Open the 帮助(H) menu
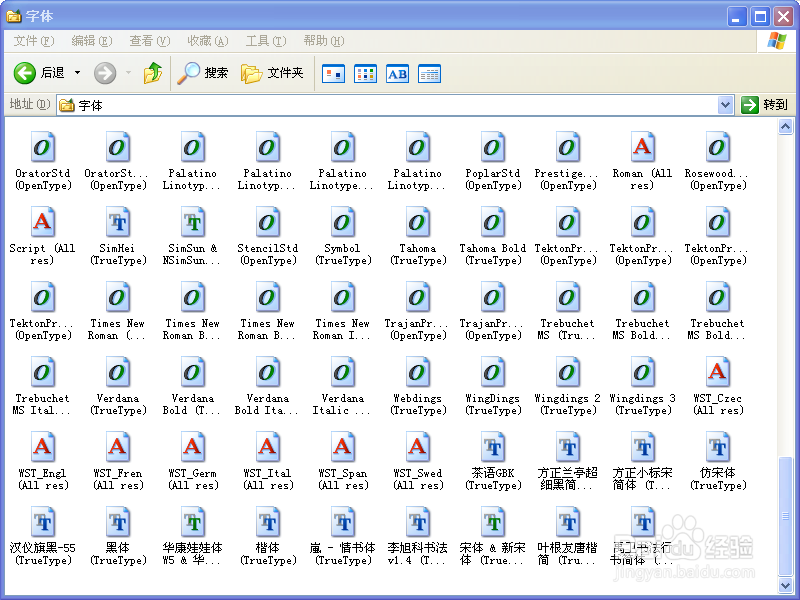 tap(324, 41)
